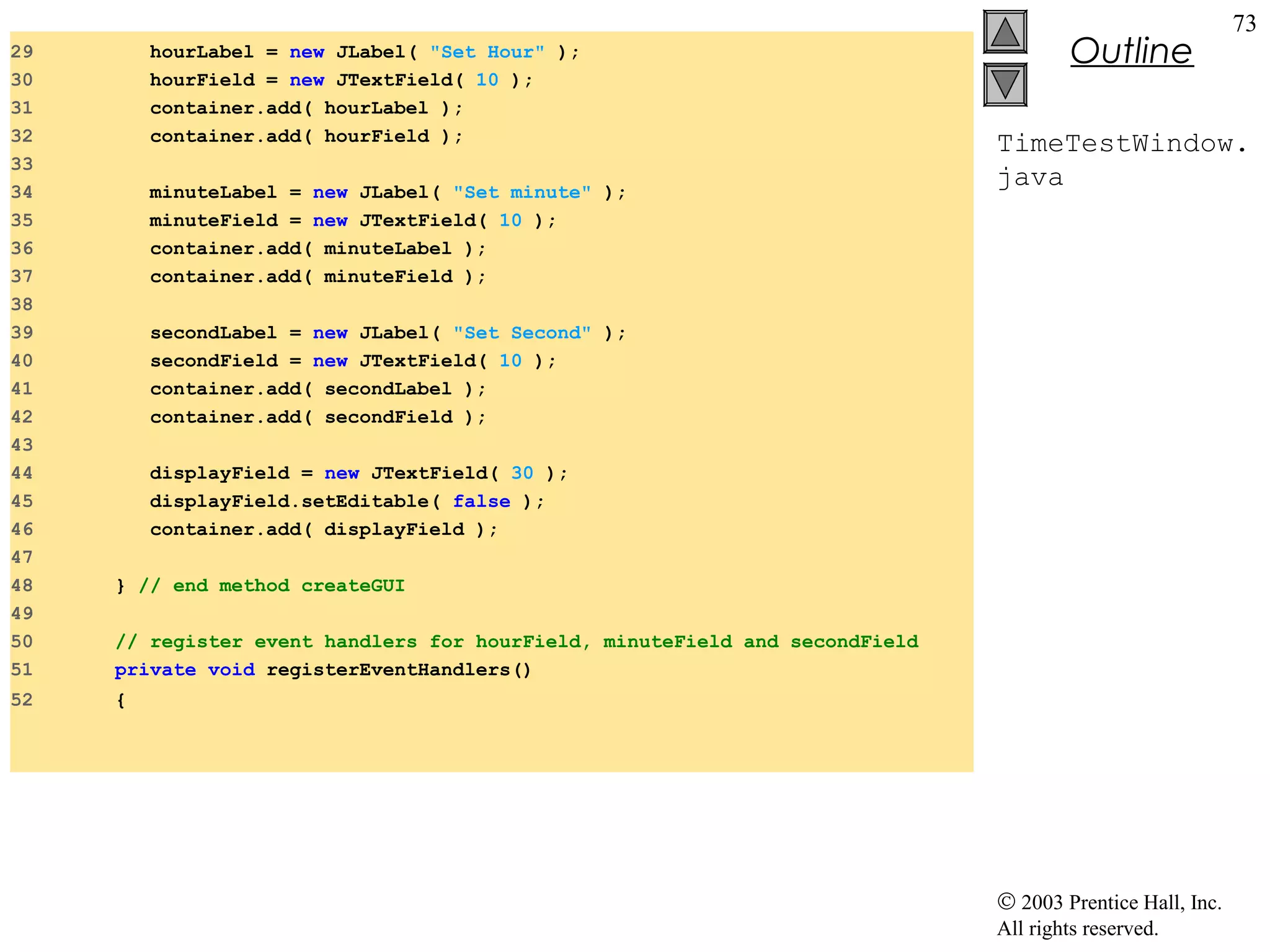Image resolution: width=1270 pixels, height=952 pixels.
Task: Click the "Set Second" string literal
Action: click(x=522, y=333)
